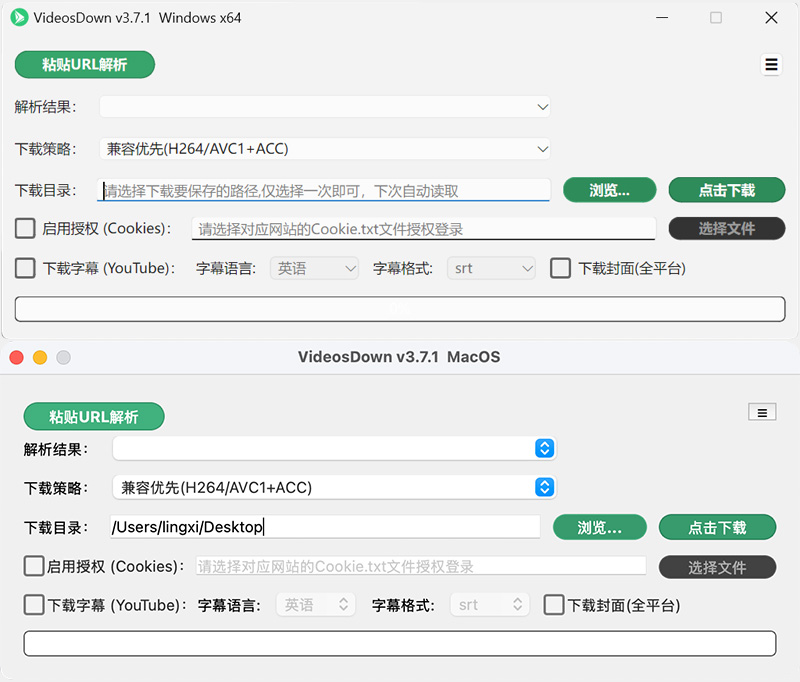The width and height of the screenshot is (800, 682).
Task: Click 粘贴URL解析 button in the Windows window
Action: [x=85, y=65]
